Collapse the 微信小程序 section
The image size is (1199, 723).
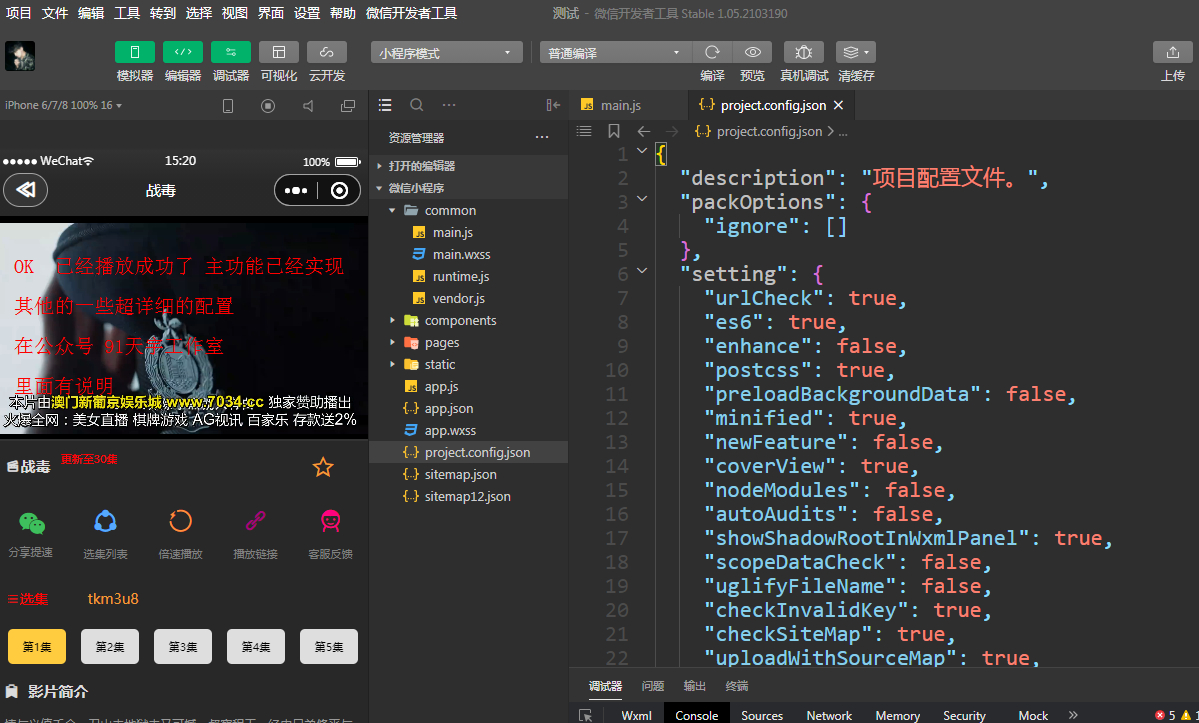click(468, 188)
